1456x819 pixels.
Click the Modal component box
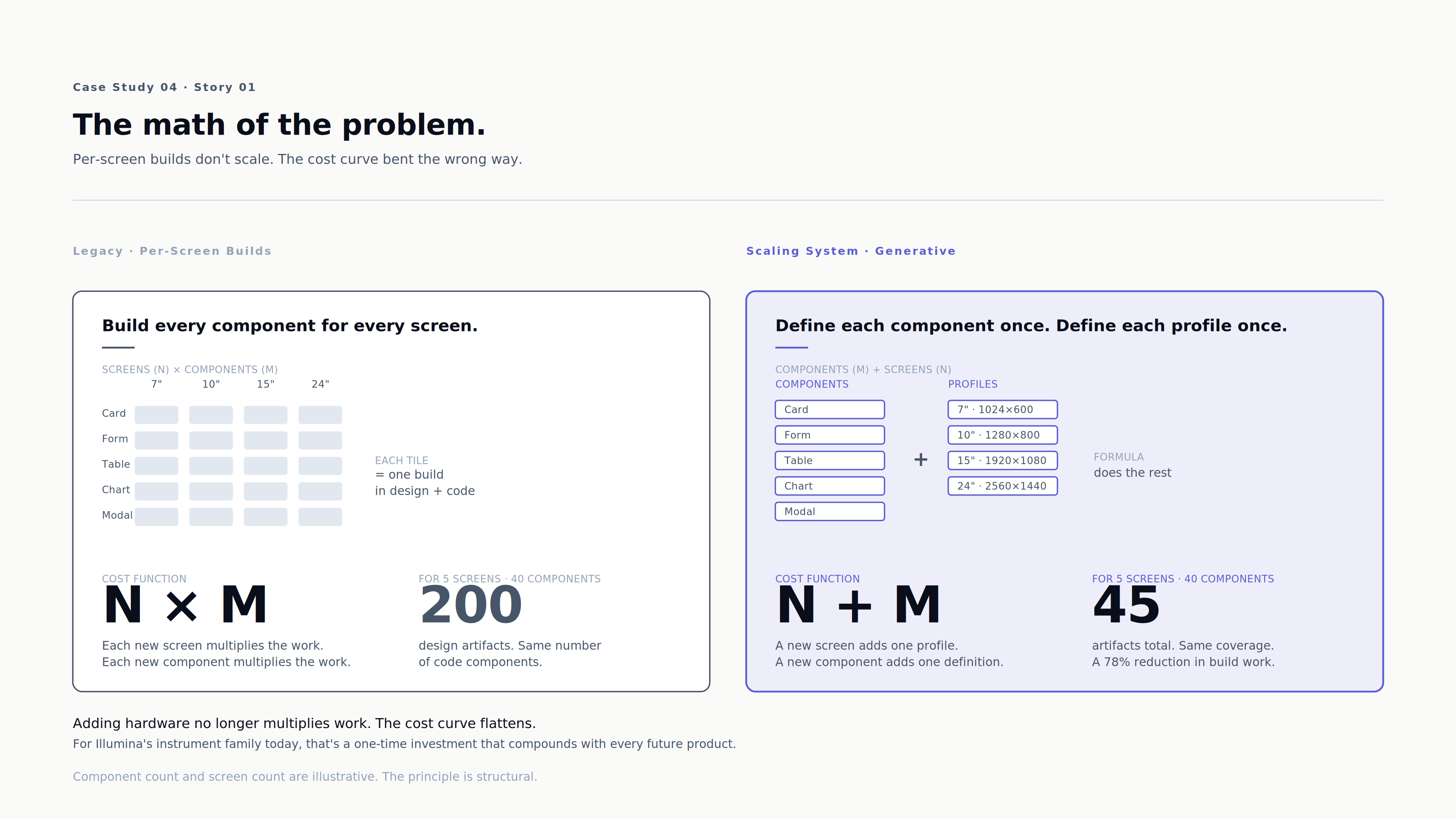(829, 511)
